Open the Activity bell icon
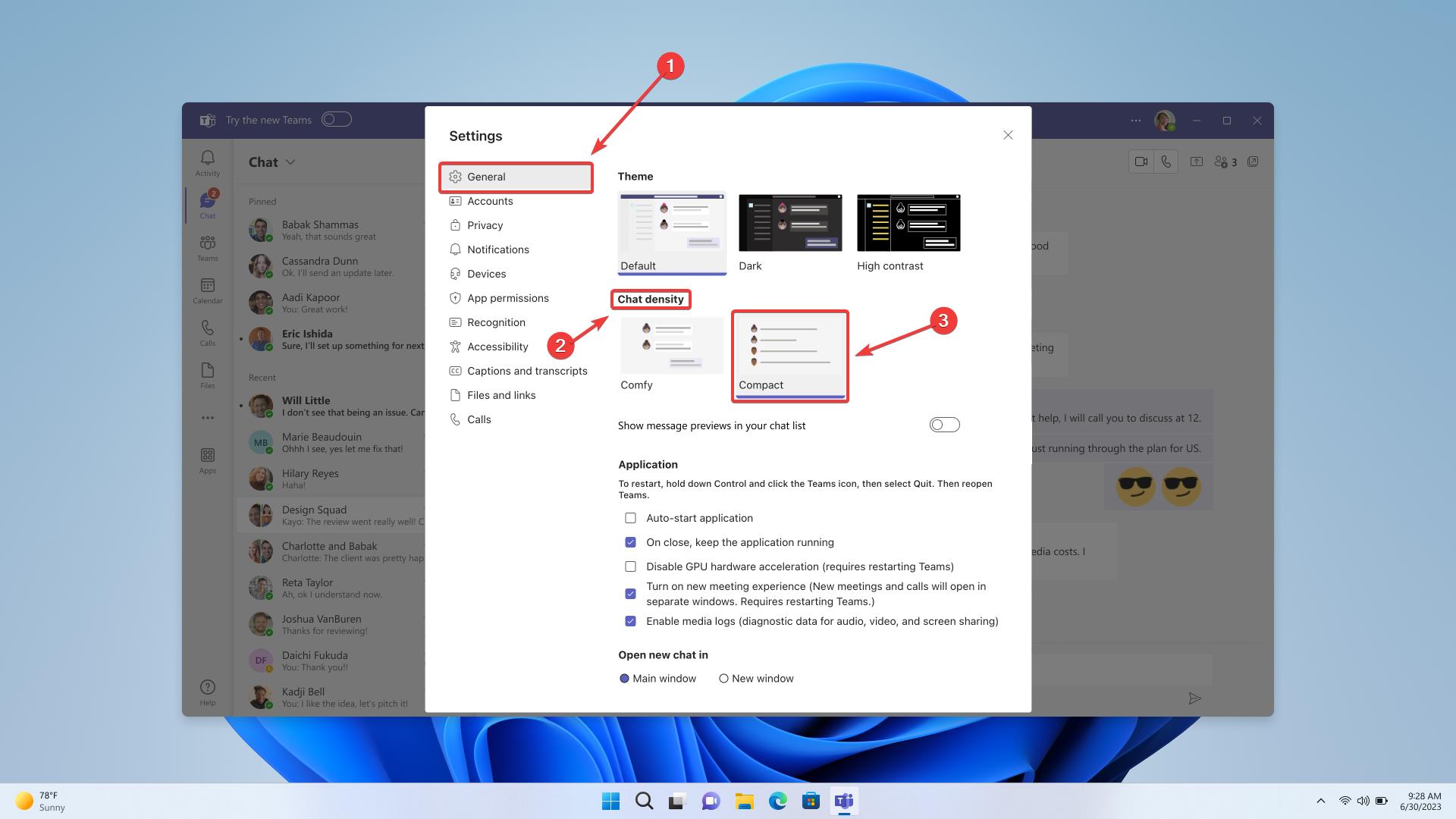1456x819 pixels. tap(207, 162)
